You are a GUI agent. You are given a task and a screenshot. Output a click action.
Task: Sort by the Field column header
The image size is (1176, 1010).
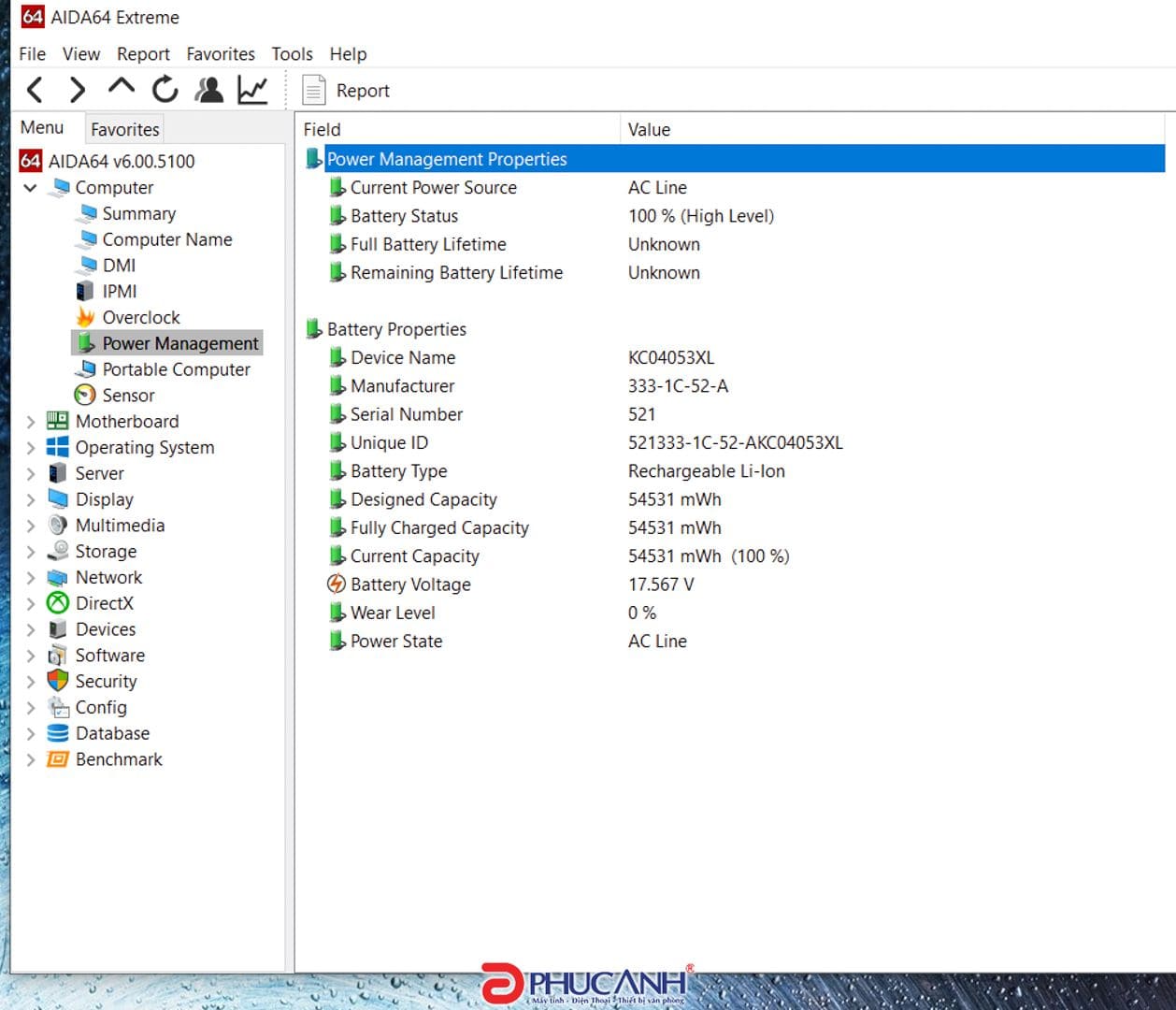[x=457, y=129]
